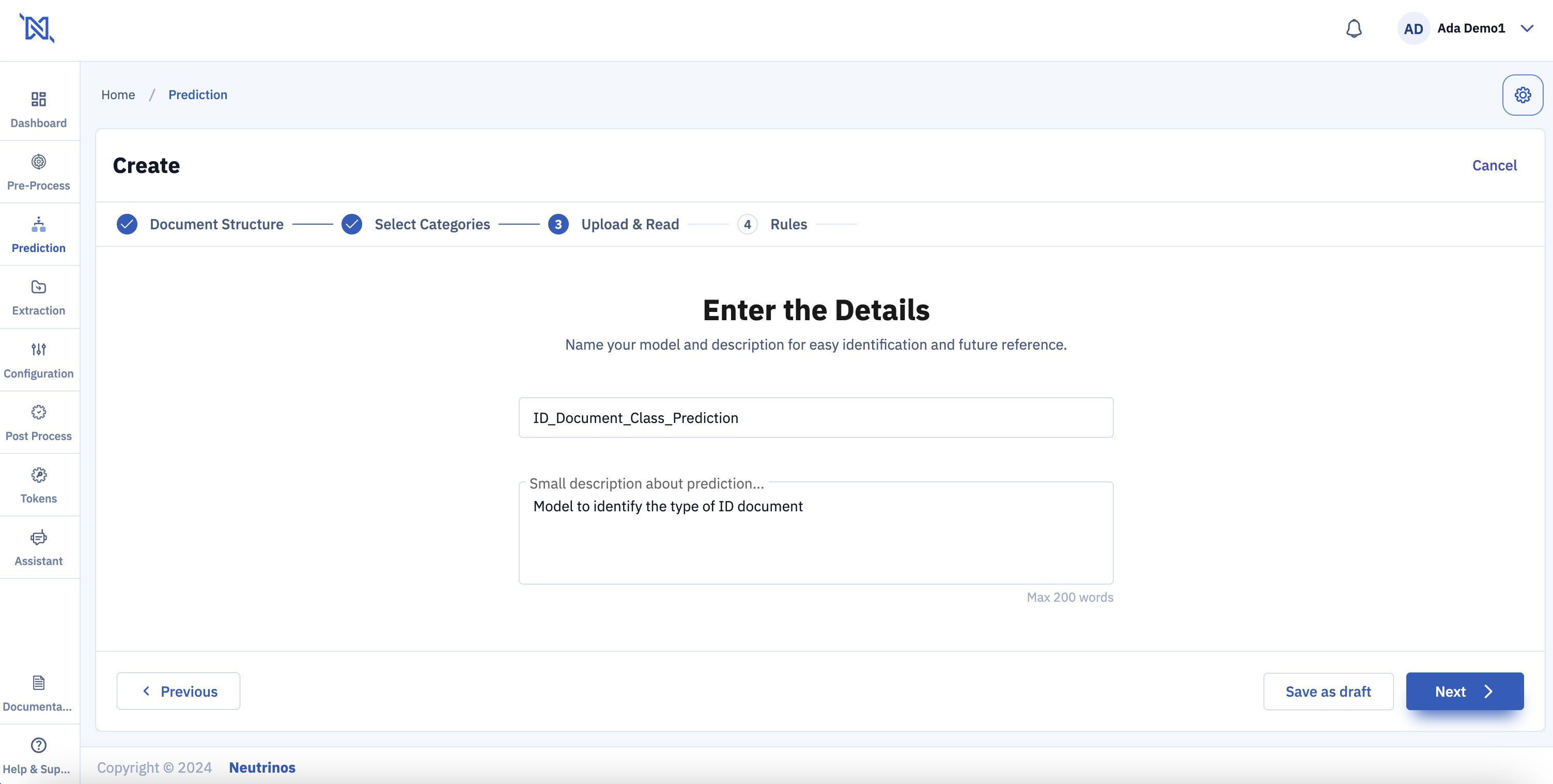1553x784 pixels.
Task: Click the 'Create' page title
Action: [x=146, y=165]
